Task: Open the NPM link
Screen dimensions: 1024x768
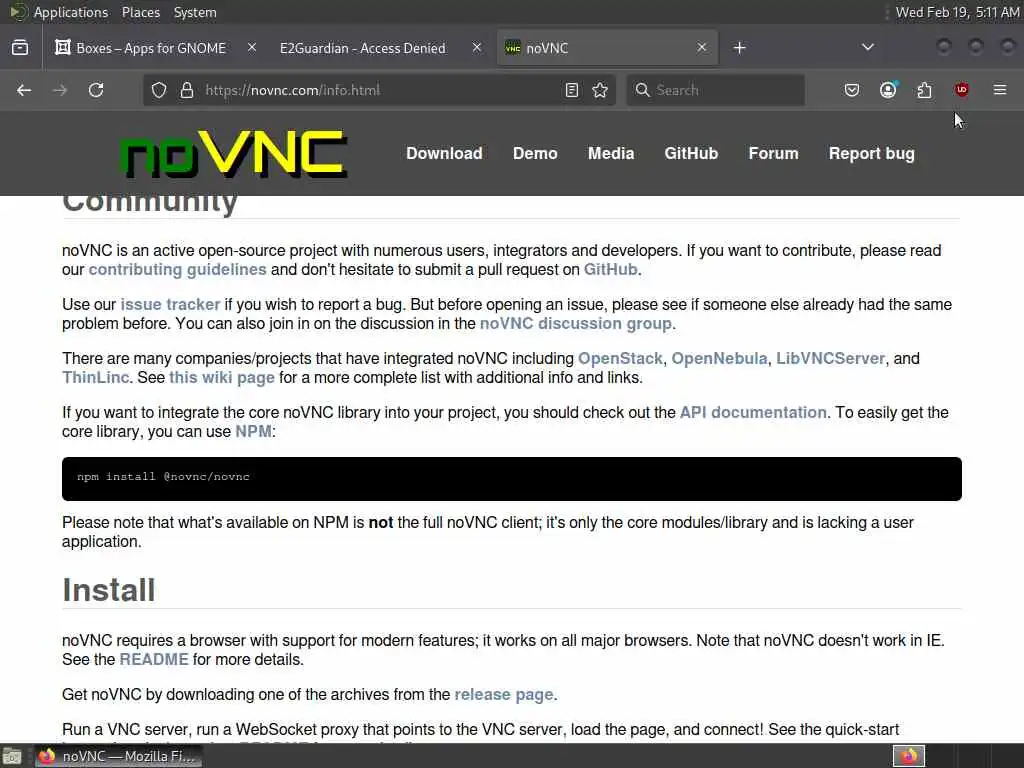Action: click(x=253, y=431)
